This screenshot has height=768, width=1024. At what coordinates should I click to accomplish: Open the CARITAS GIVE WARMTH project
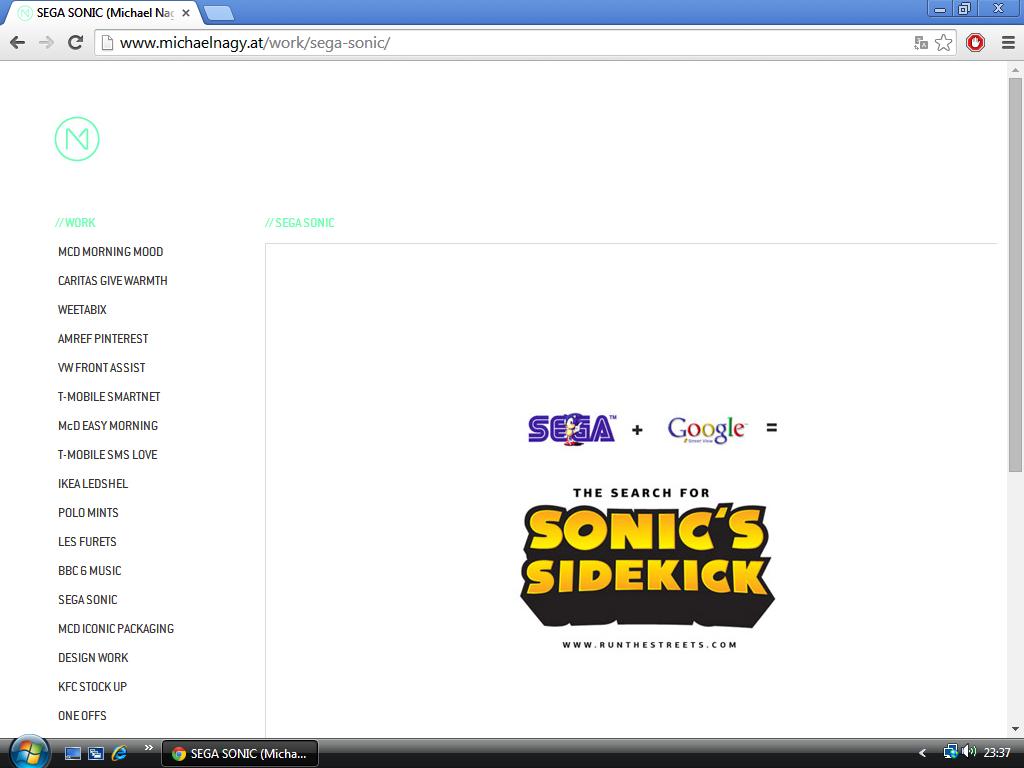112,281
